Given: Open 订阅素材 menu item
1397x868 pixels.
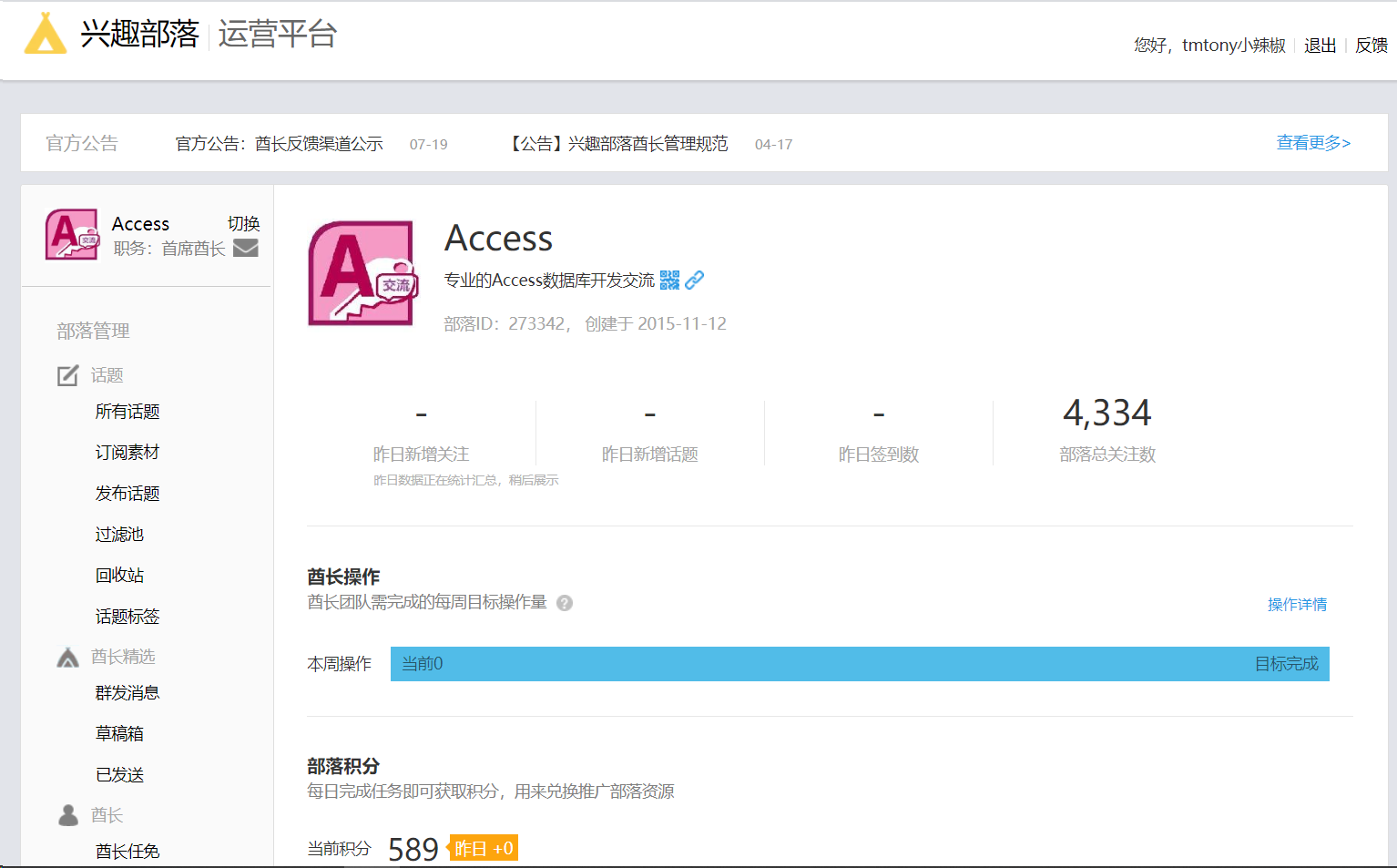Looking at the screenshot, I should [x=127, y=453].
